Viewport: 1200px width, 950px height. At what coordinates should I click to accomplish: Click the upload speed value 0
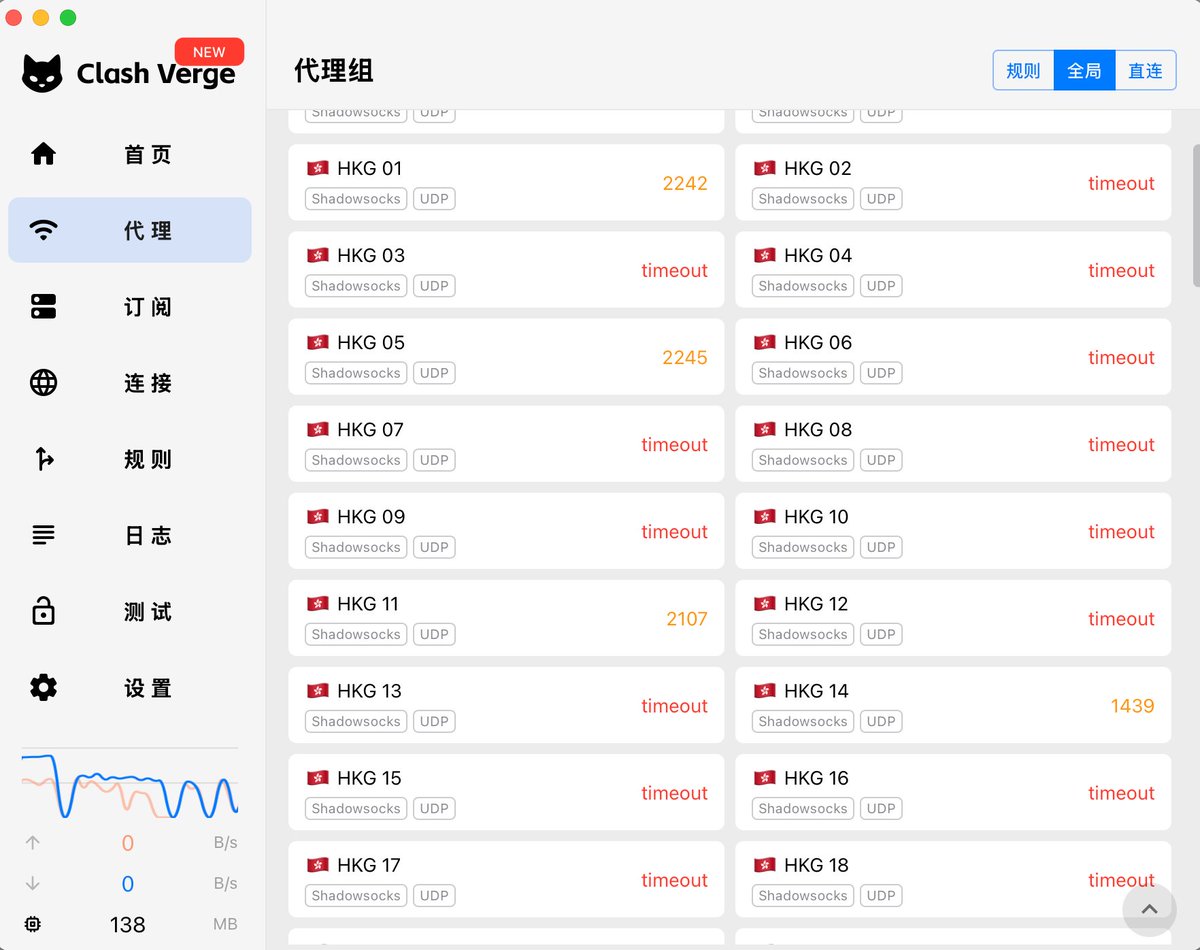click(x=128, y=843)
